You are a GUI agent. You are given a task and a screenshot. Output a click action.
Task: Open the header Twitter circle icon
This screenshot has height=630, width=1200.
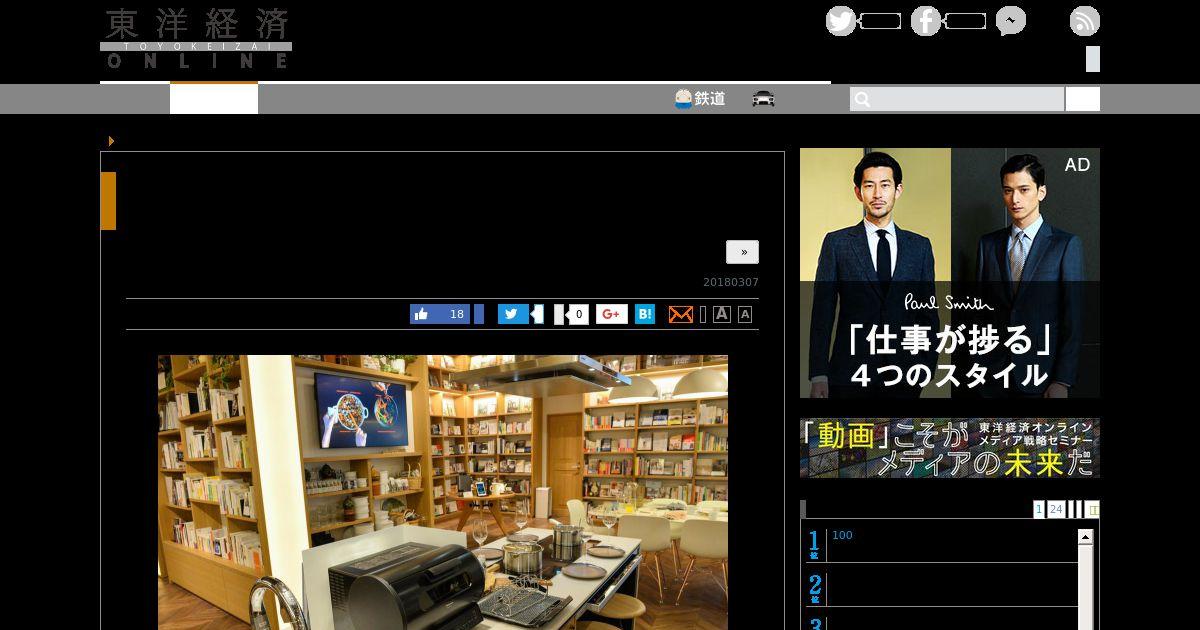[x=841, y=21]
